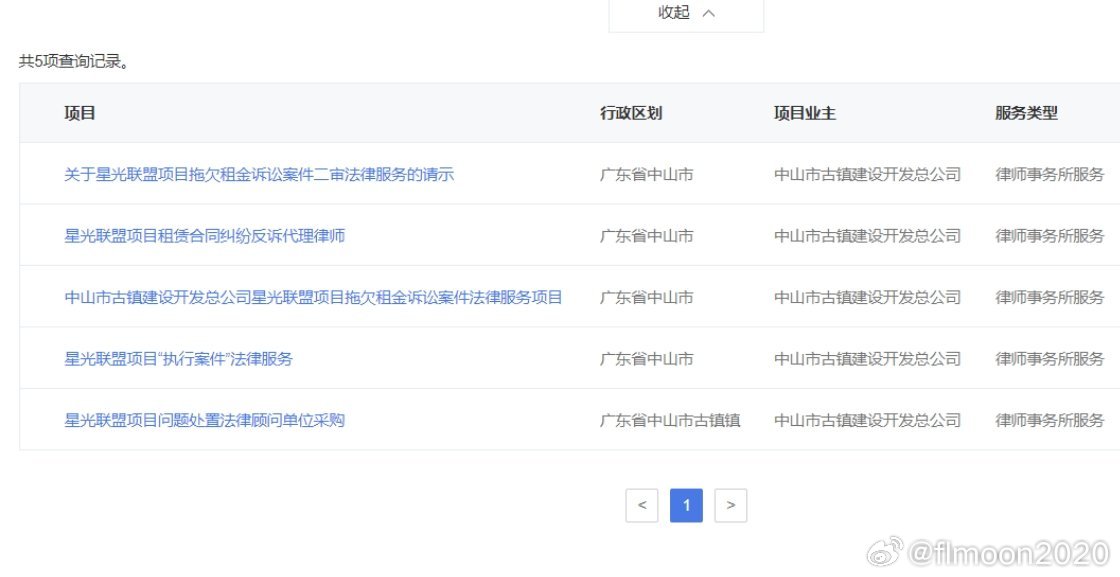This screenshot has width=1120, height=577.
Task: Go to previous page arrow
Action: 641,506
